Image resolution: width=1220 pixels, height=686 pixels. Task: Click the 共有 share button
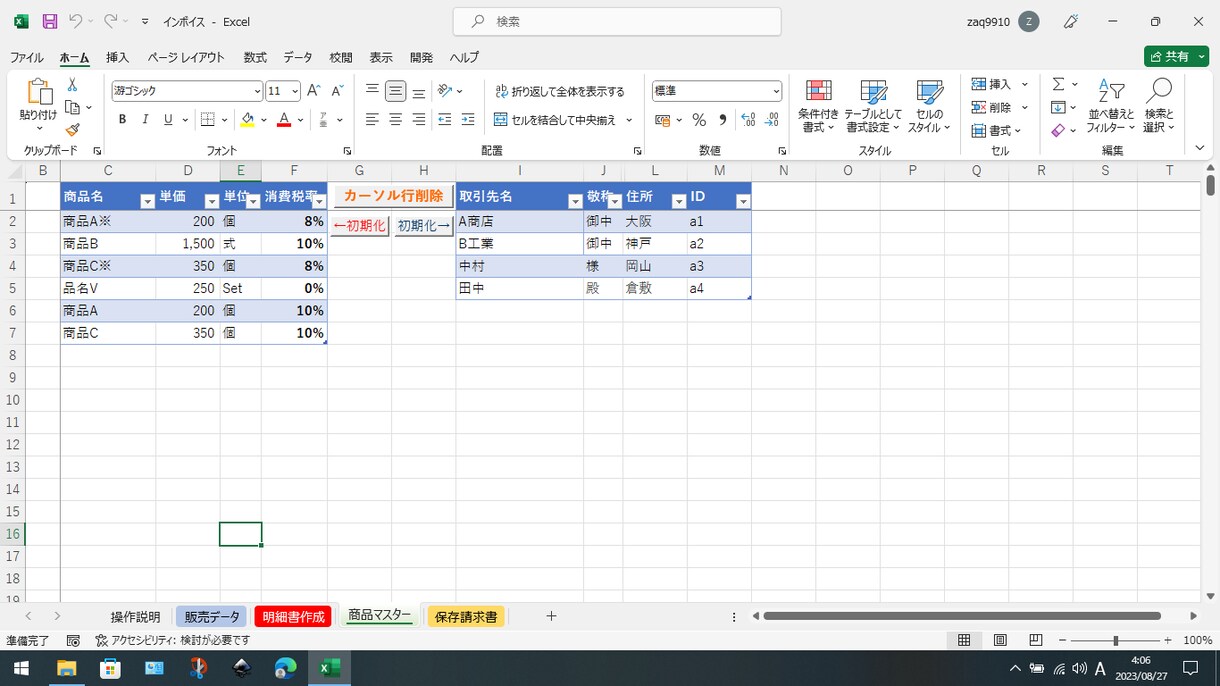(x=1176, y=57)
